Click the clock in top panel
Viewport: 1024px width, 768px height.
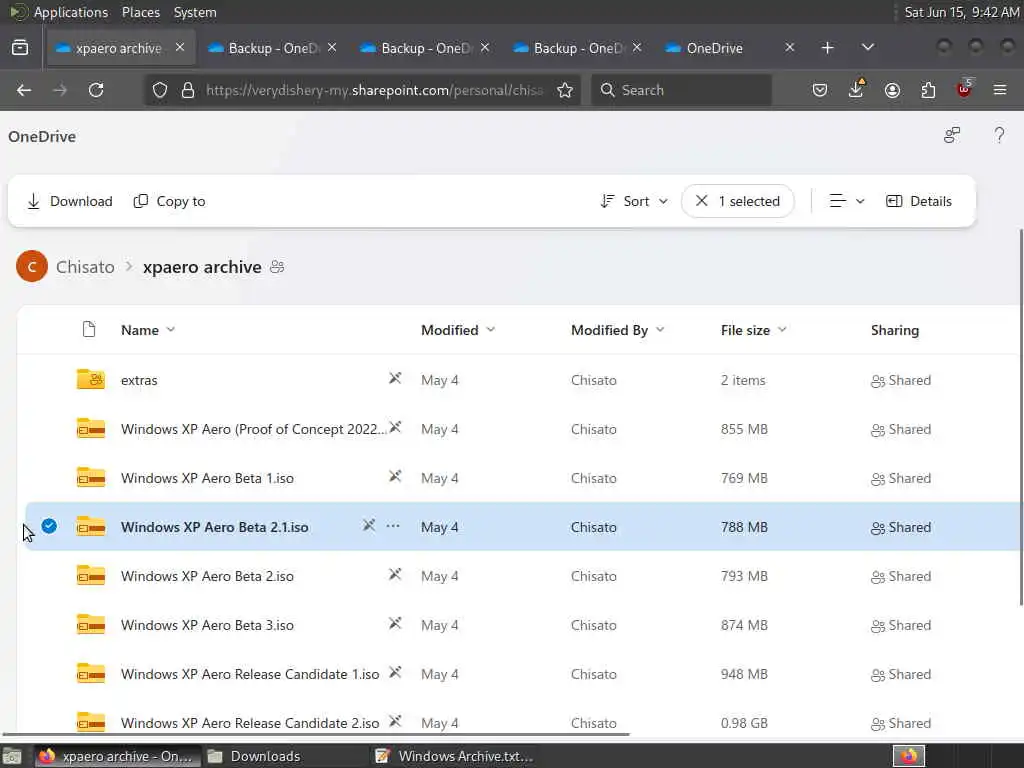[x=961, y=12]
